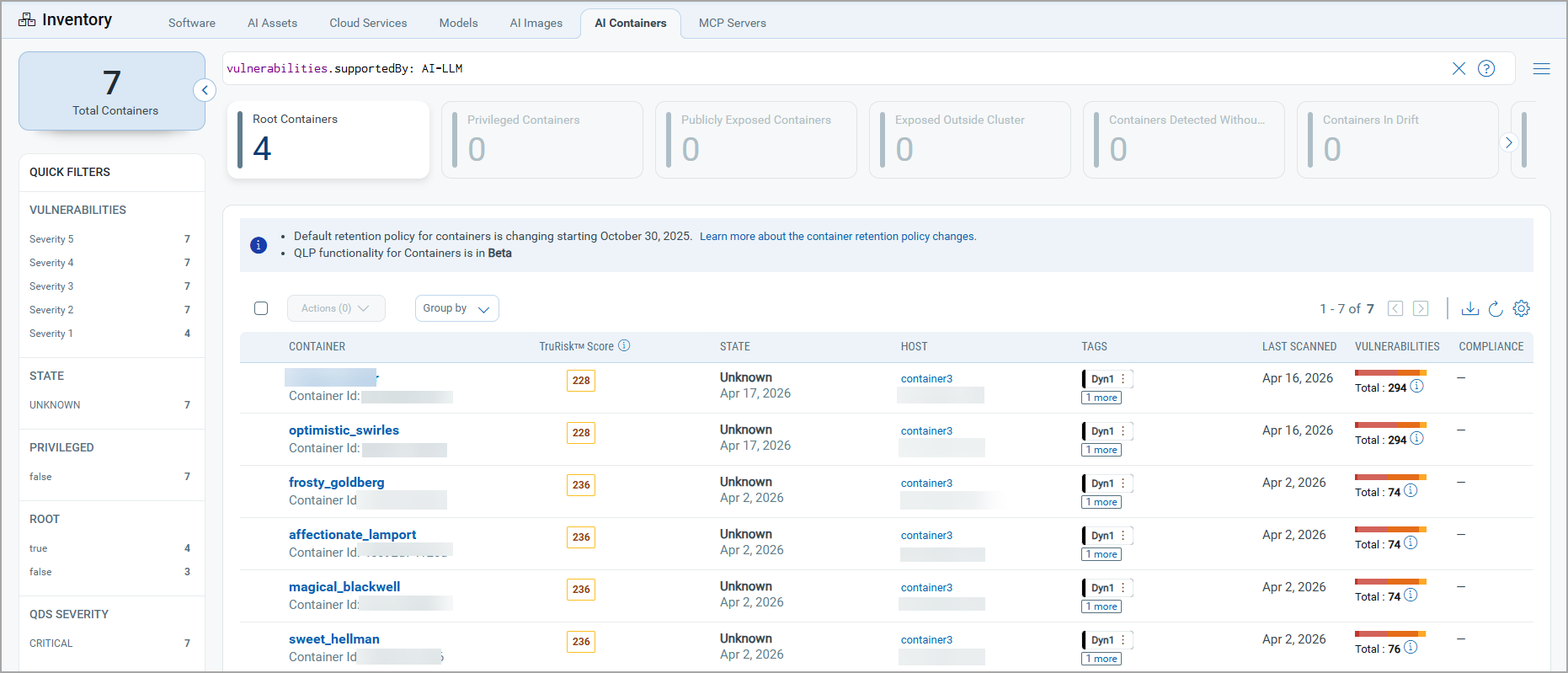Filter ROOT containers by true
Image resolution: width=1568 pixels, height=673 pixels.
pyautogui.click(x=109, y=548)
